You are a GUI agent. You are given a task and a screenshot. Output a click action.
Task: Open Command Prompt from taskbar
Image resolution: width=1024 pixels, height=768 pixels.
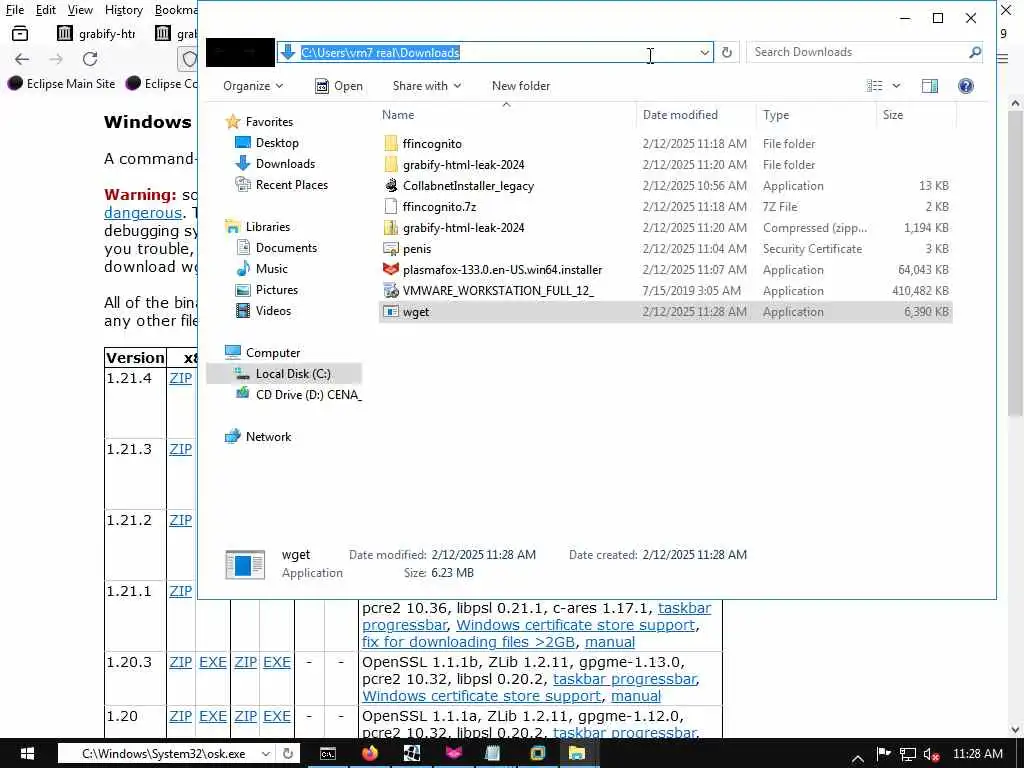coord(328,754)
